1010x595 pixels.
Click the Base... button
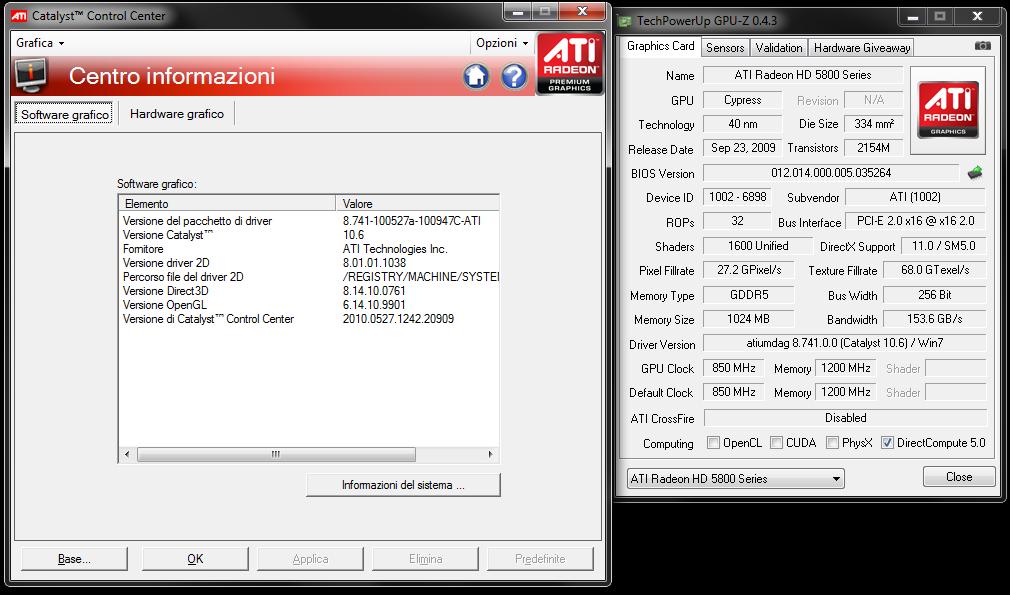click(x=74, y=559)
